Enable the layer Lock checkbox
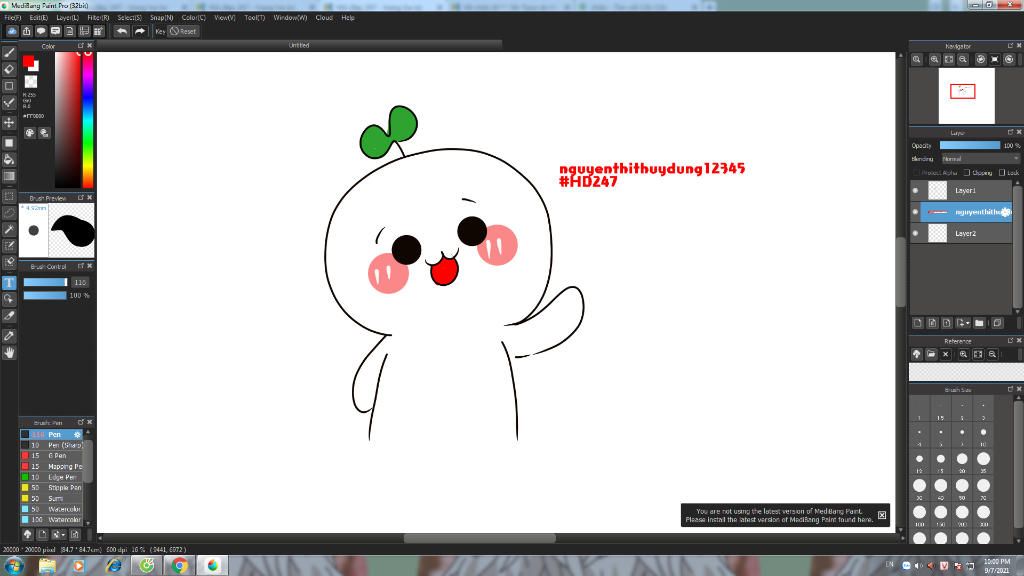 click(x=1002, y=172)
